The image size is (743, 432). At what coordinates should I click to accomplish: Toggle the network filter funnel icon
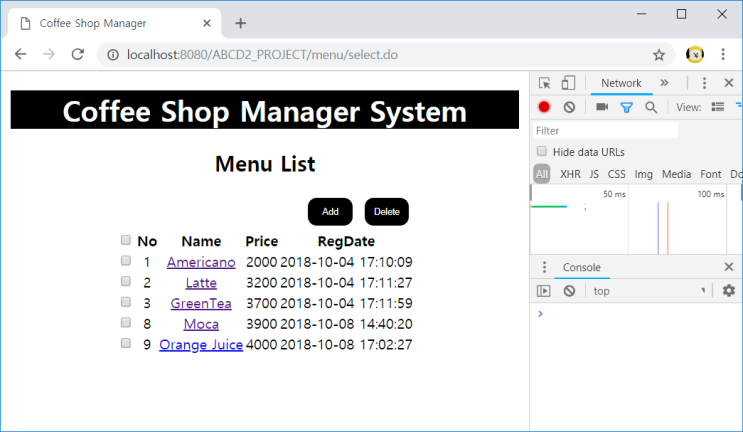point(626,107)
